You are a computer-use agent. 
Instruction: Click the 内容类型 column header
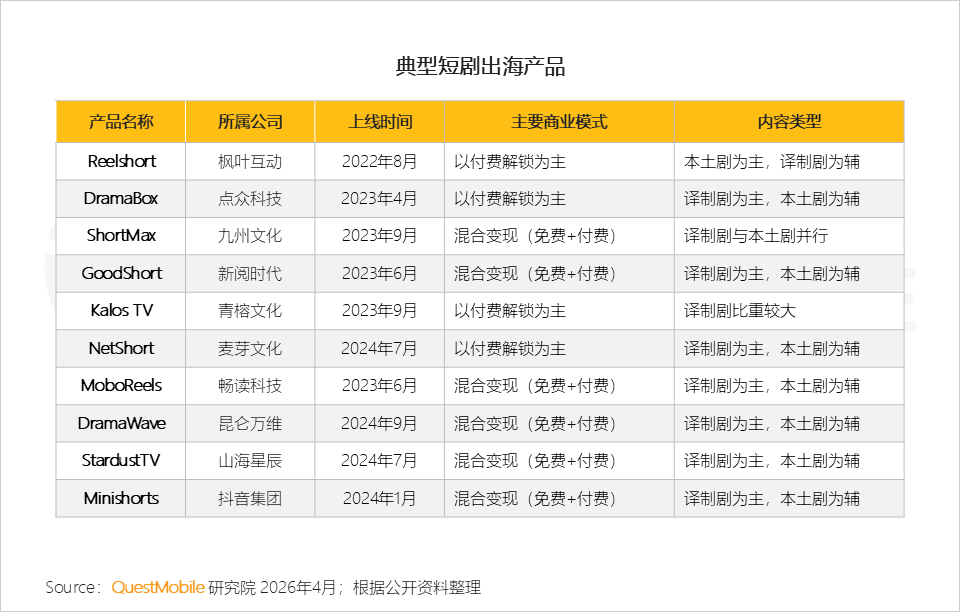(x=789, y=121)
